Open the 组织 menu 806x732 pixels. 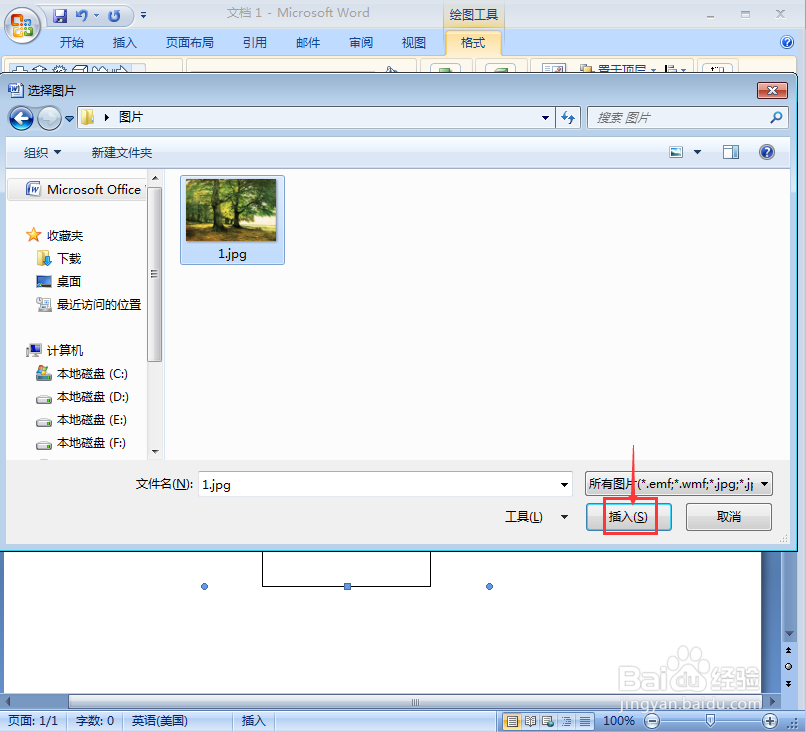click(x=42, y=152)
